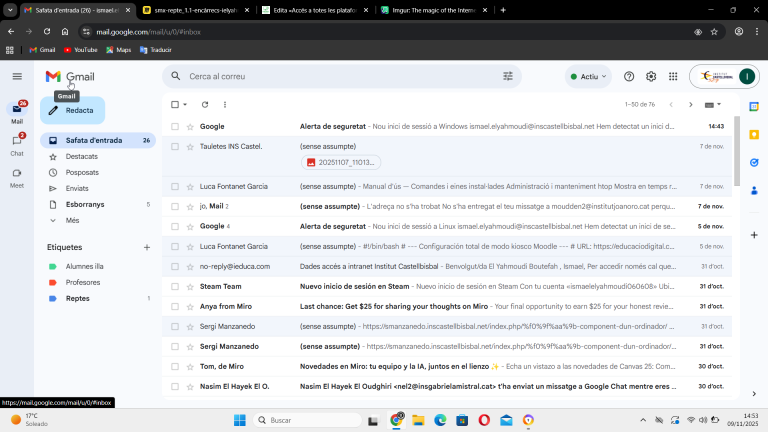Expand the Més section in the sidebar

pyautogui.click(x=72, y=220)
